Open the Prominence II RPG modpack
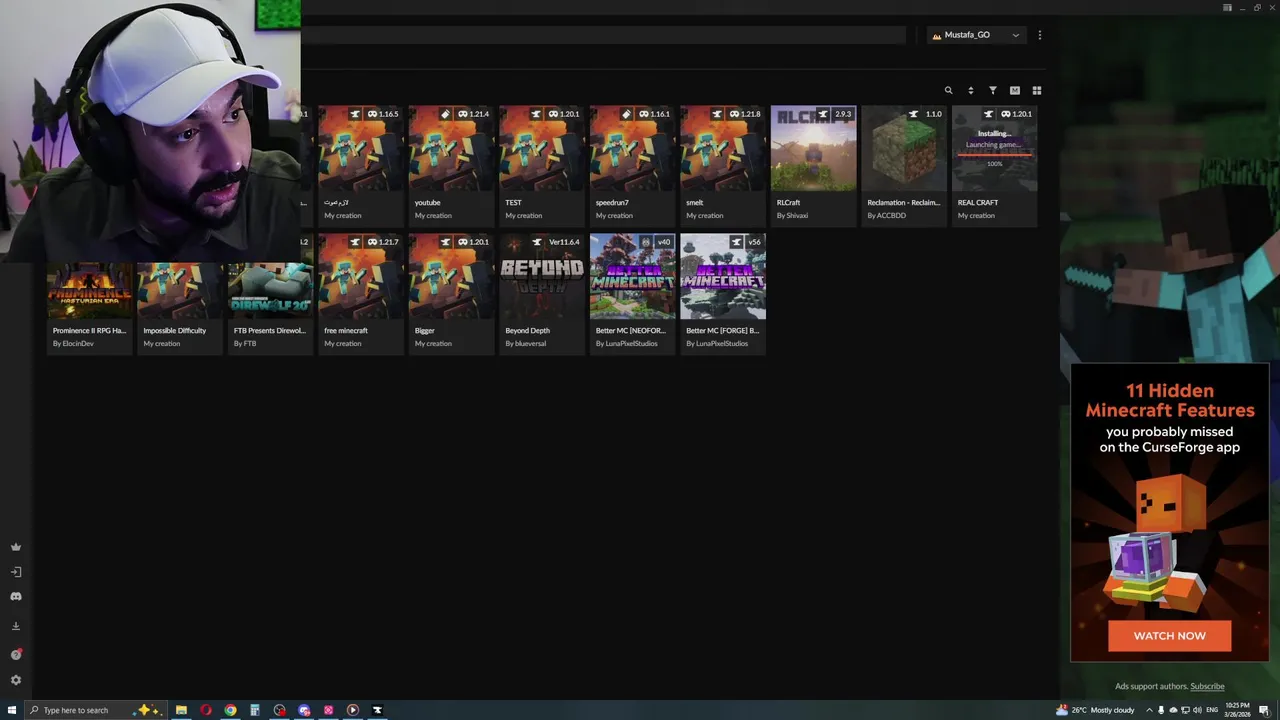 point(90,294)
